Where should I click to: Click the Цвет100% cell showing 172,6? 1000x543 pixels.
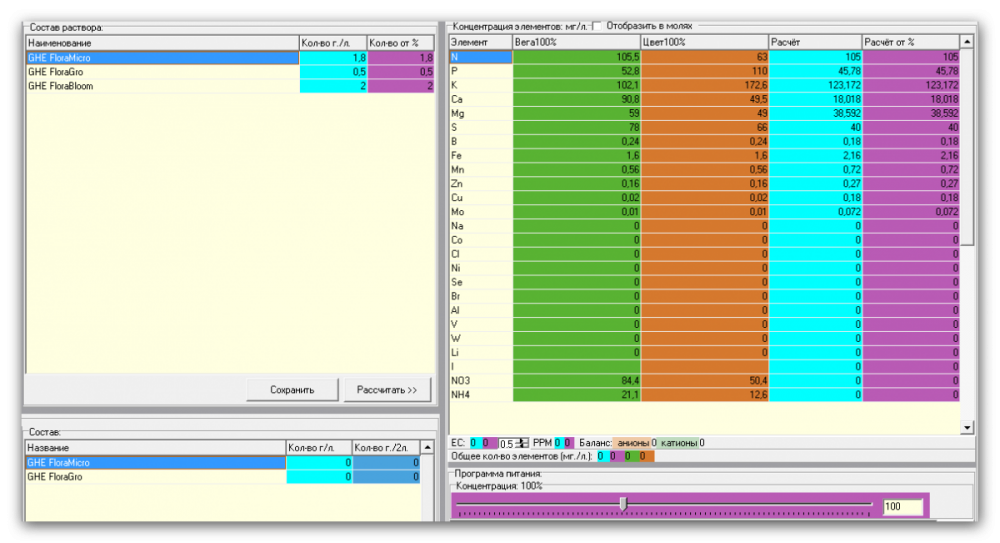pos(705,85)
